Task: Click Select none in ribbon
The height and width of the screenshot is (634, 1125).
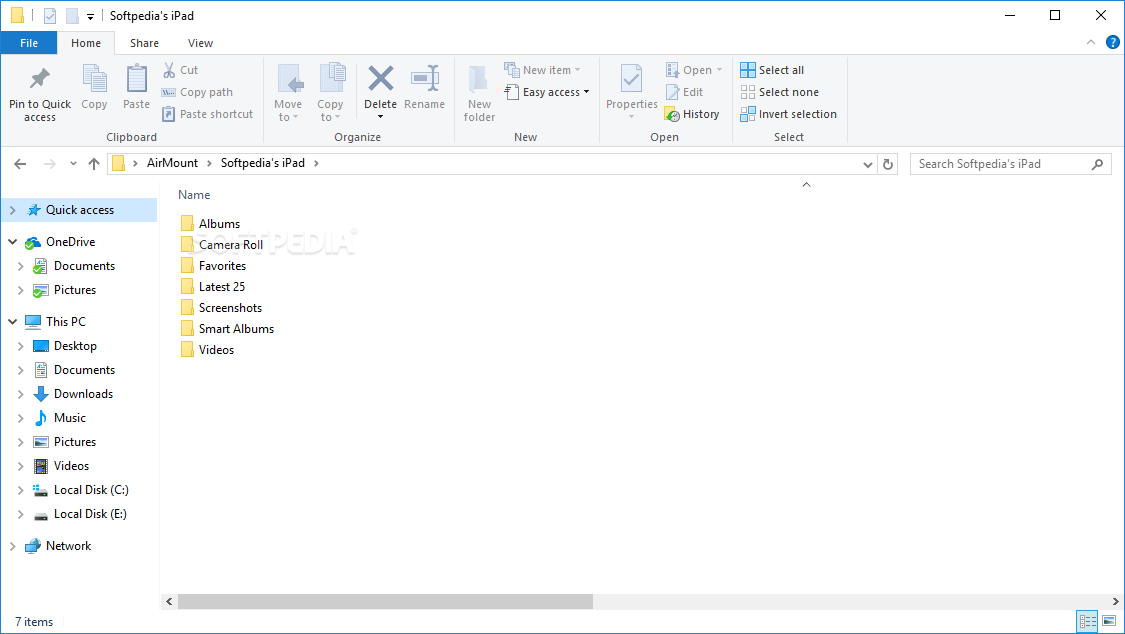Action: 779,92
